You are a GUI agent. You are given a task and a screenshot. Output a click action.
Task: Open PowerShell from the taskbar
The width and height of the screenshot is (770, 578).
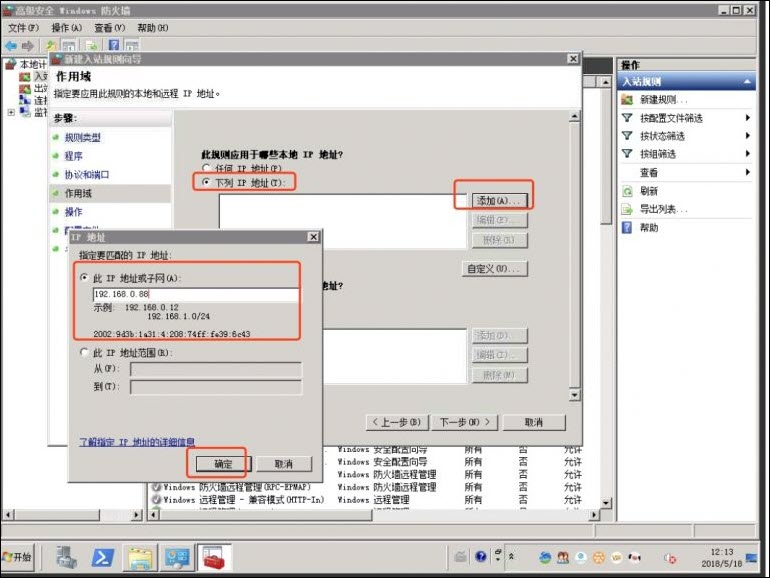103,556
